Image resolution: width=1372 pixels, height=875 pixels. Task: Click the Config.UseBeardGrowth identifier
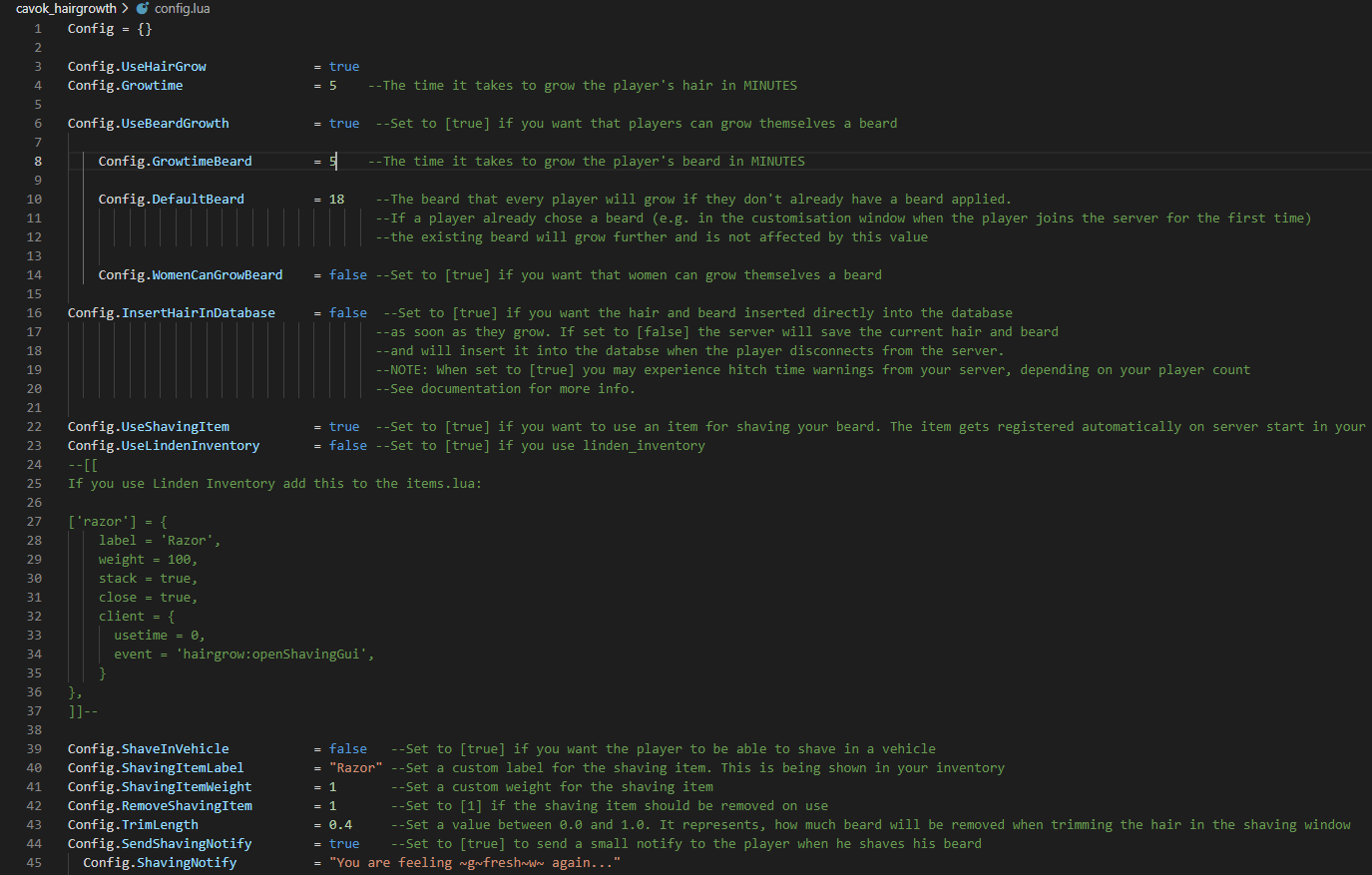pyautogui.click(x=149, y=123)
